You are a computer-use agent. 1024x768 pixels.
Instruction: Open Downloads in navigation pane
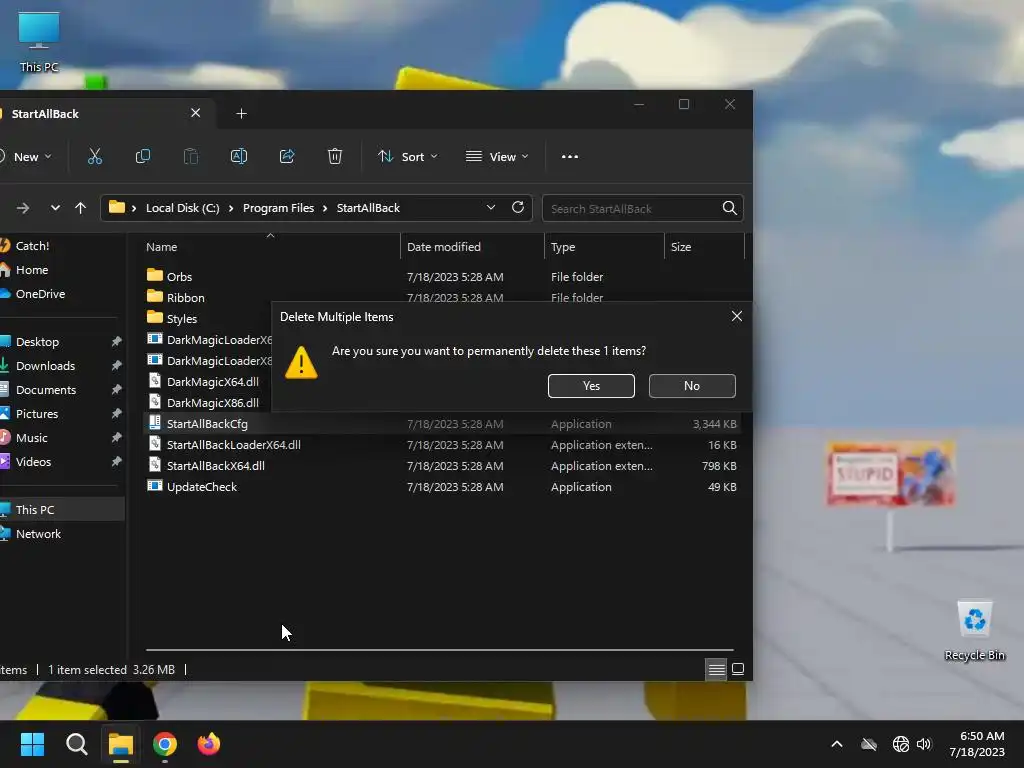[x=61, y=366]
